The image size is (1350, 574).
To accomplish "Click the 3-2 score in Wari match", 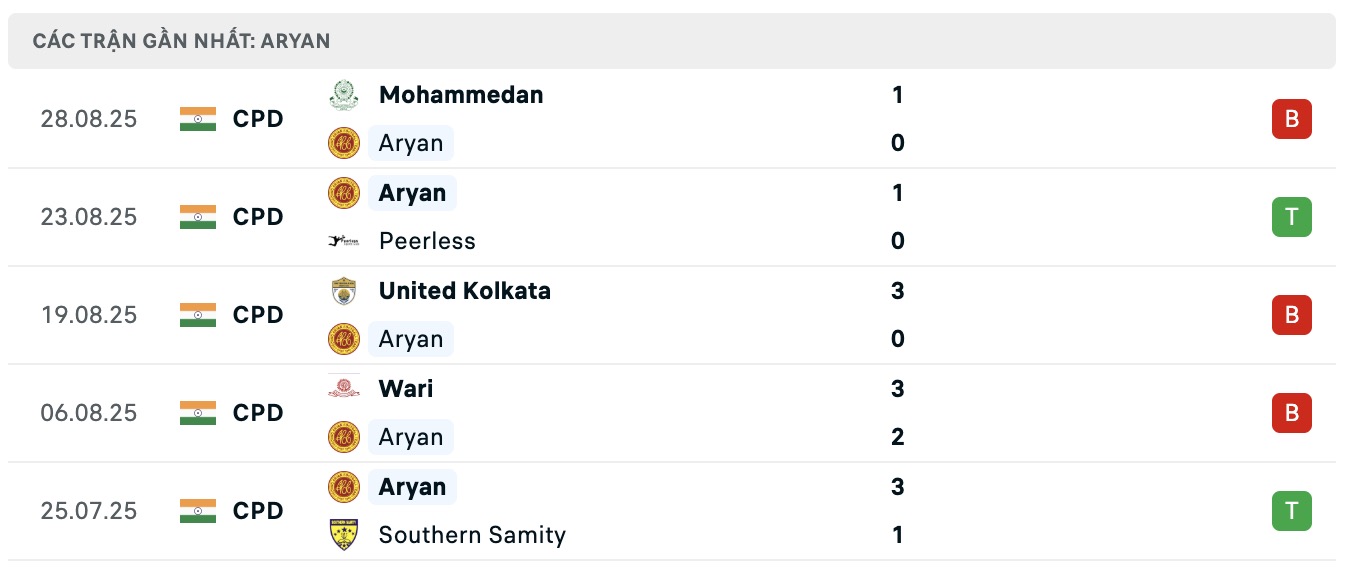I will coord(897,413).
